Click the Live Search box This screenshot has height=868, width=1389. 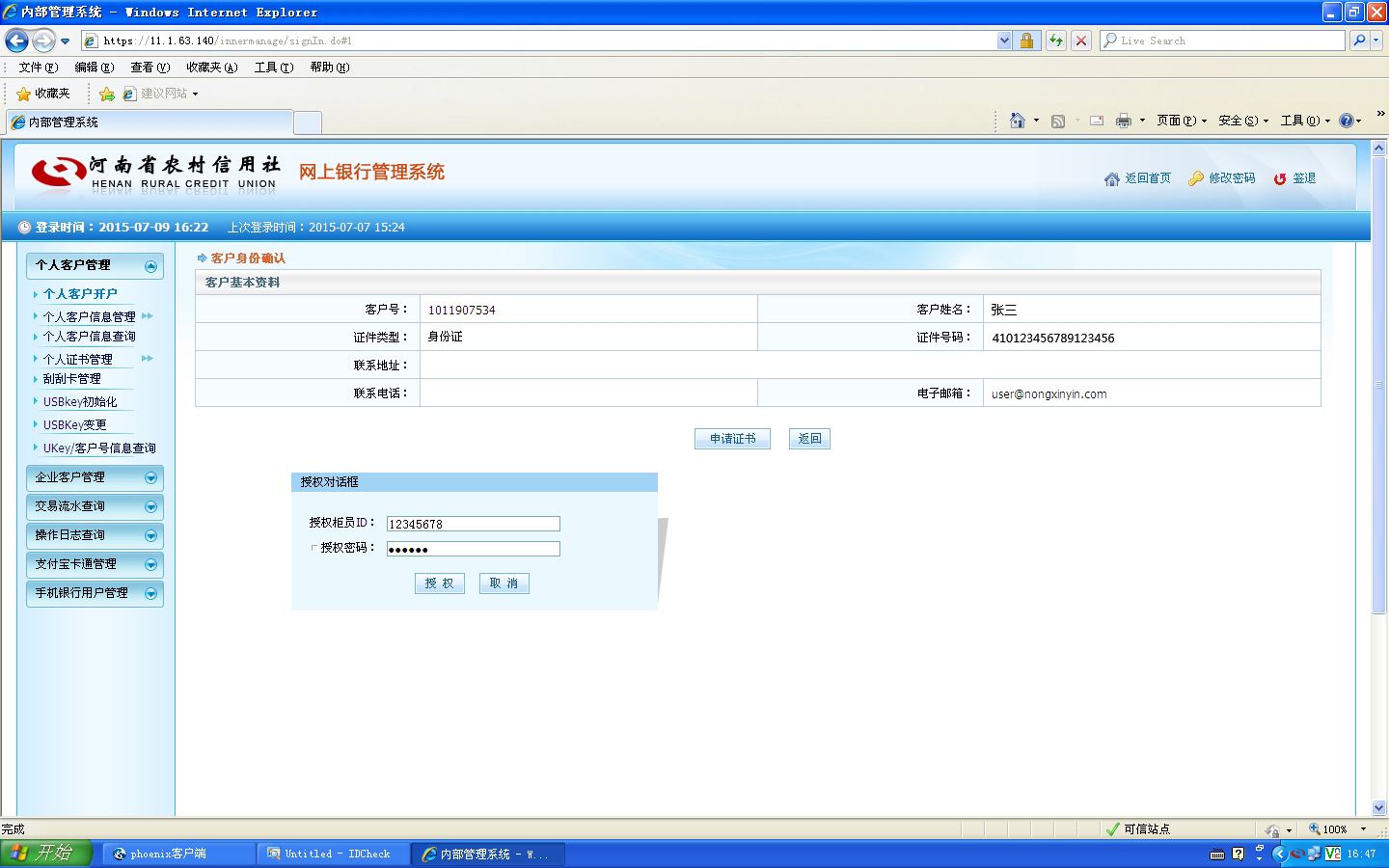click(x=1222, y=41)
